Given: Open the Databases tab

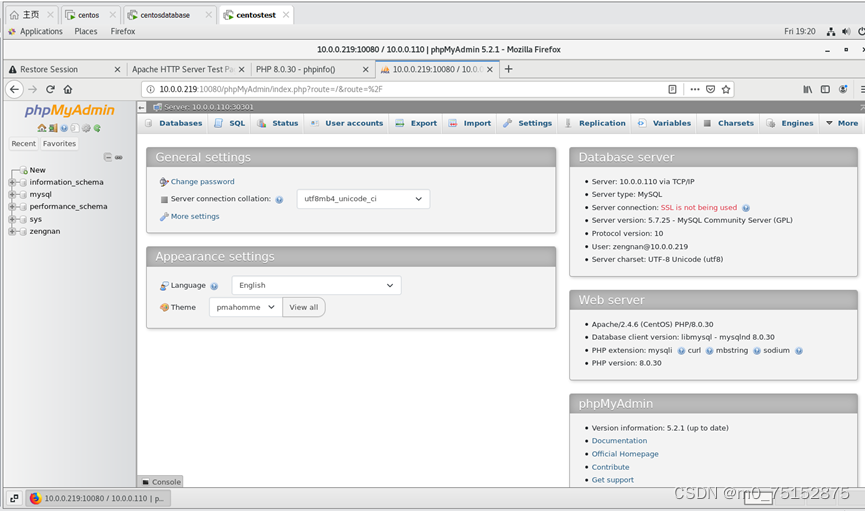Looking at the screenshot, I should pos(173,123).
